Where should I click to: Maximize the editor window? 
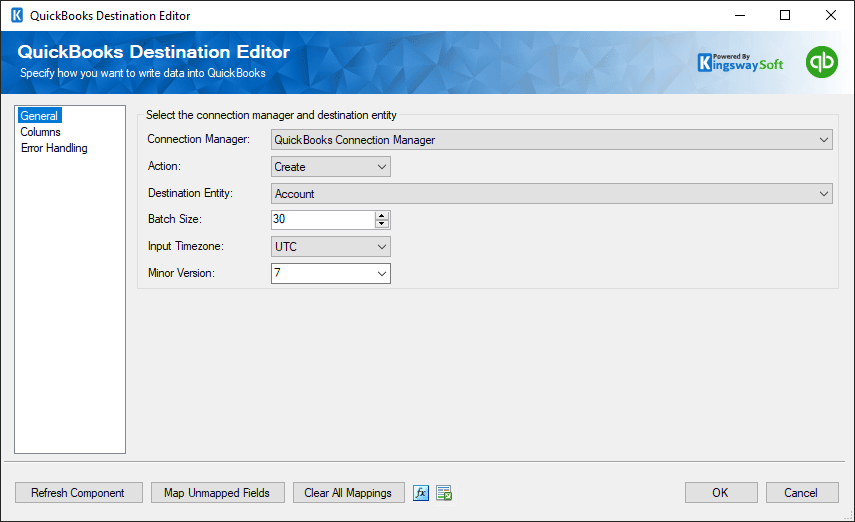[x=785, y=15]
